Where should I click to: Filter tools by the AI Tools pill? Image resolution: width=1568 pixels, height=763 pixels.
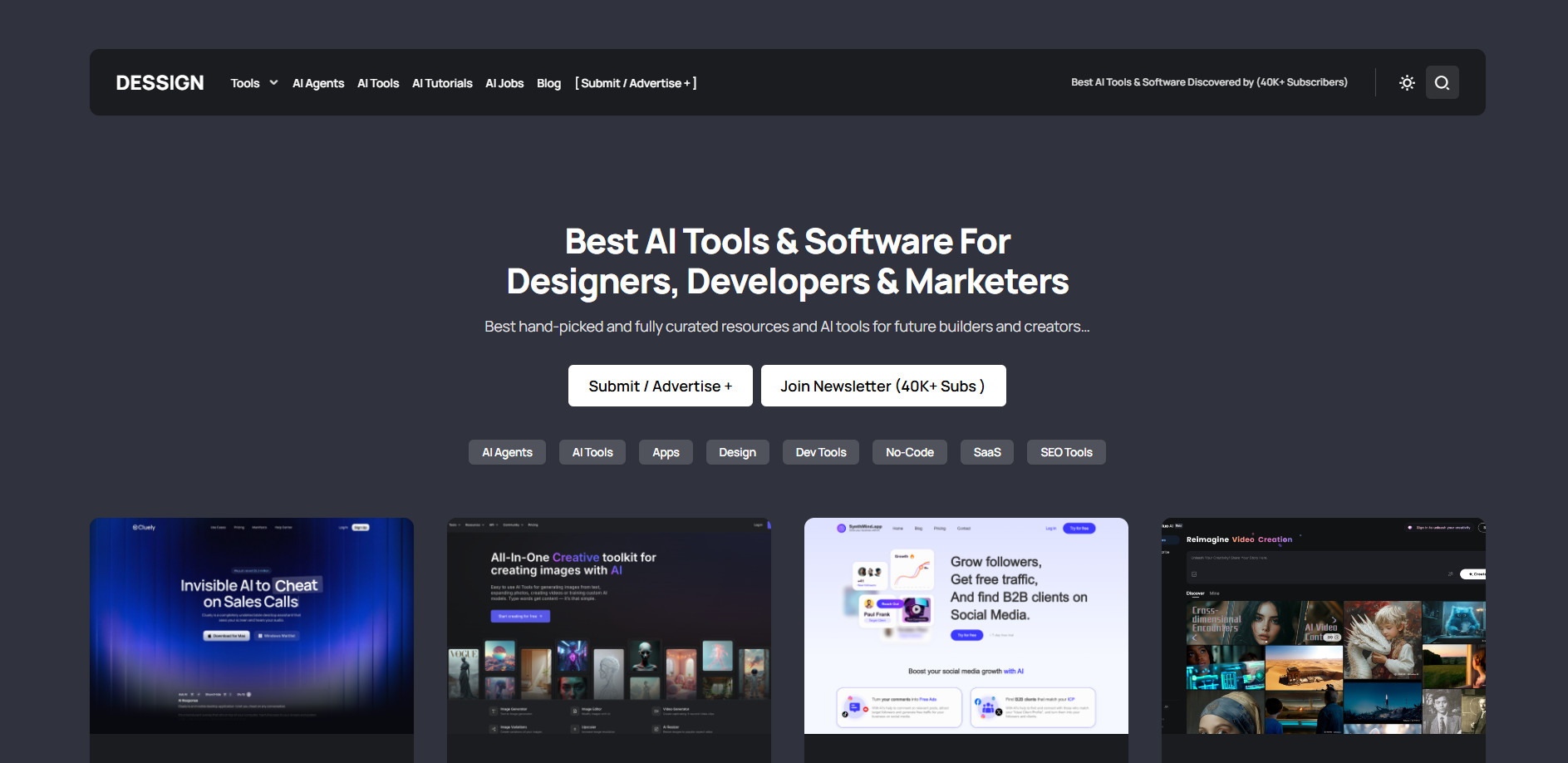(592, 451)
